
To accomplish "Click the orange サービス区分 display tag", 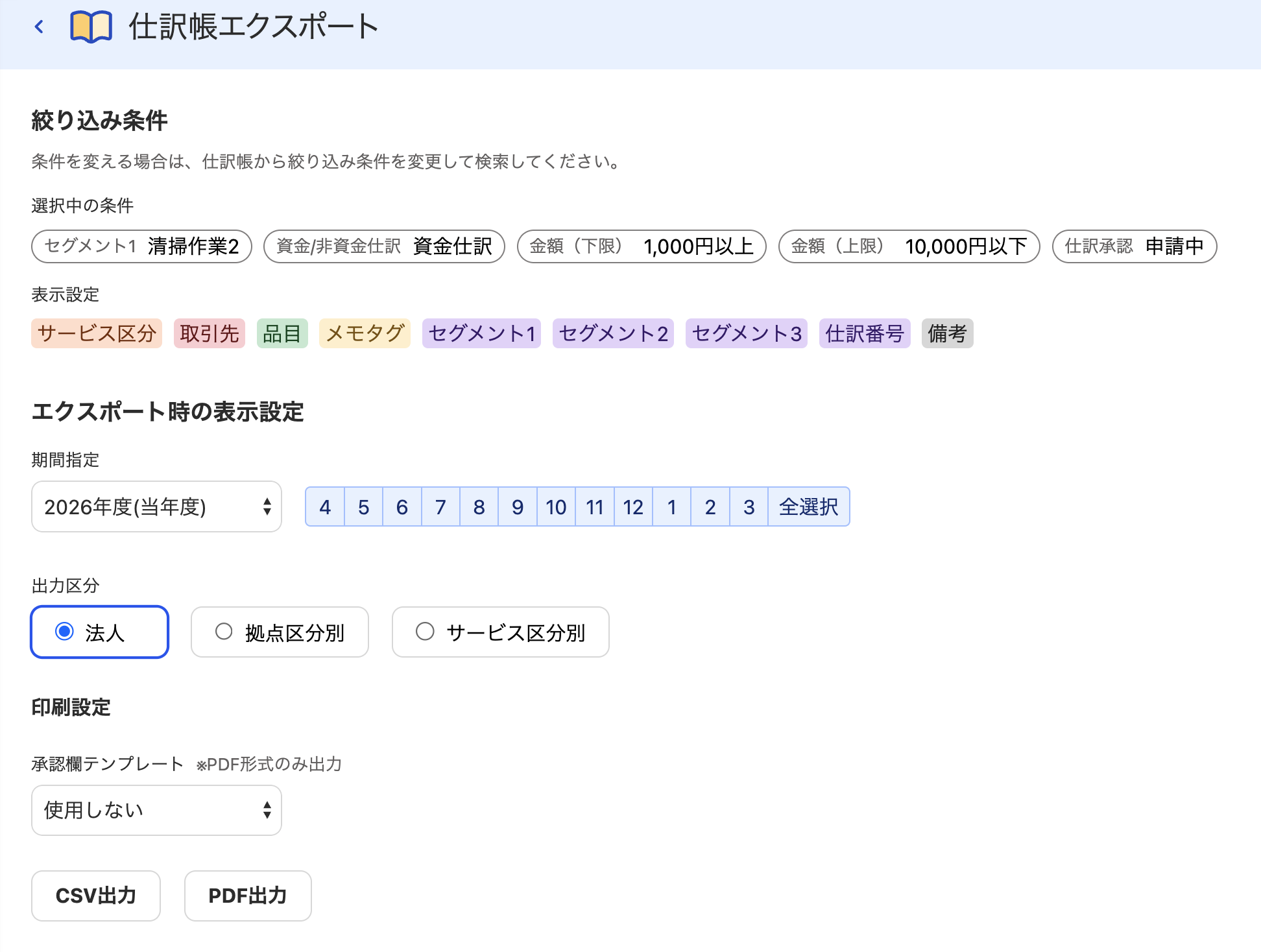I will click(x=97, y=333).
